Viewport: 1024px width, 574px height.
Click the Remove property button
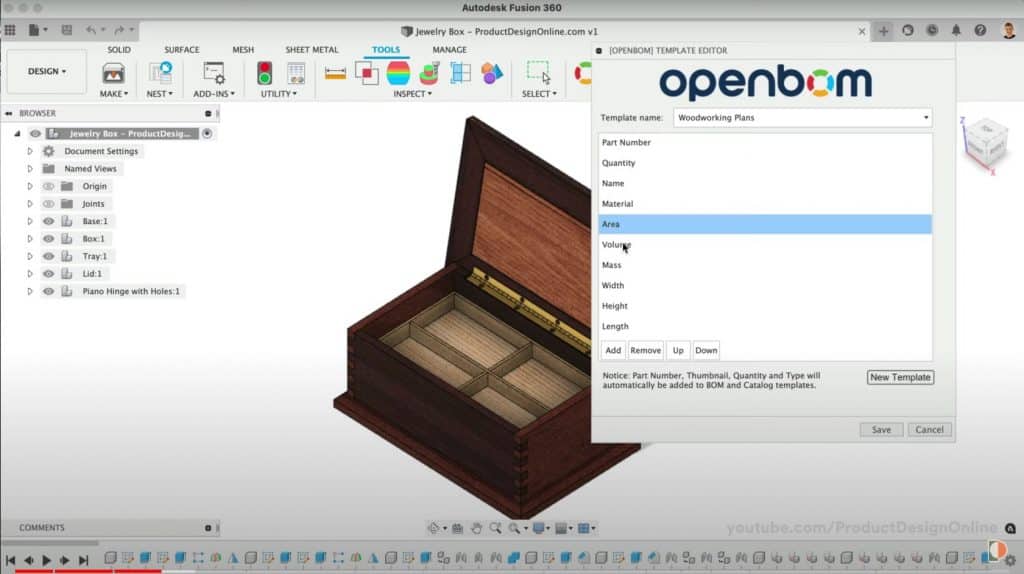click(x=645, y=351)
